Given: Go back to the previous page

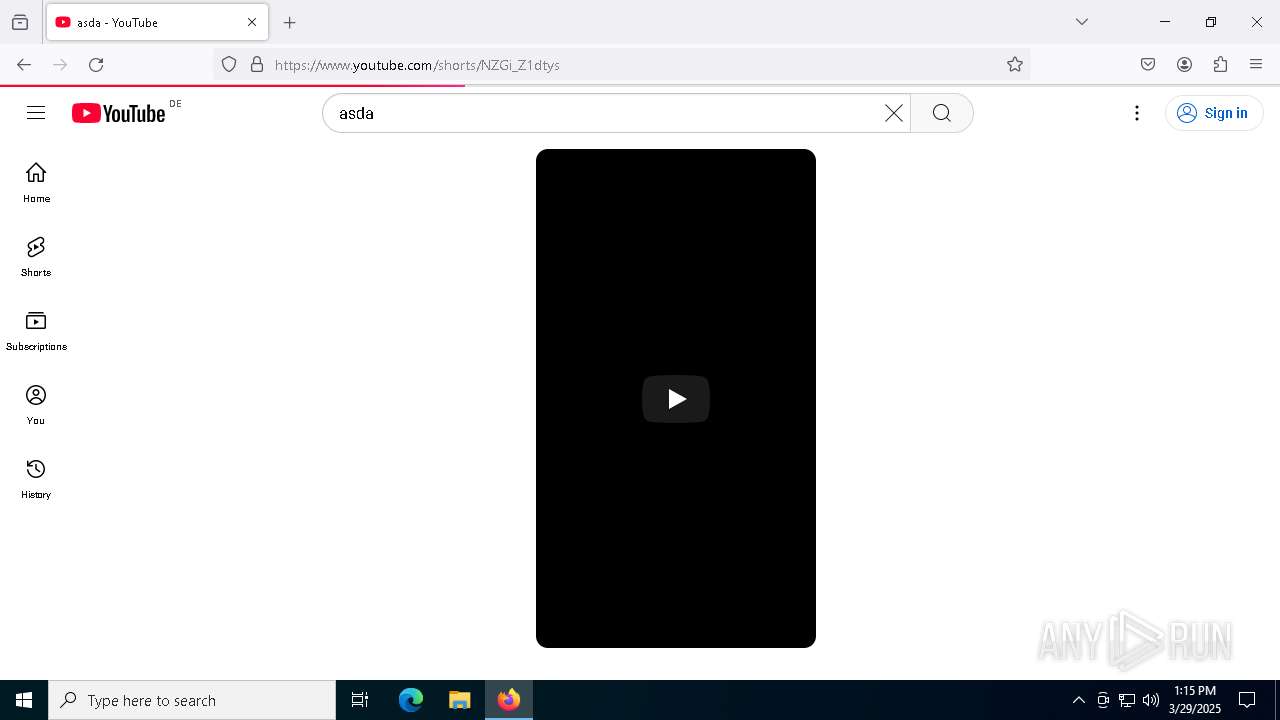Looking at the screenshot, I should click(24, 64).
